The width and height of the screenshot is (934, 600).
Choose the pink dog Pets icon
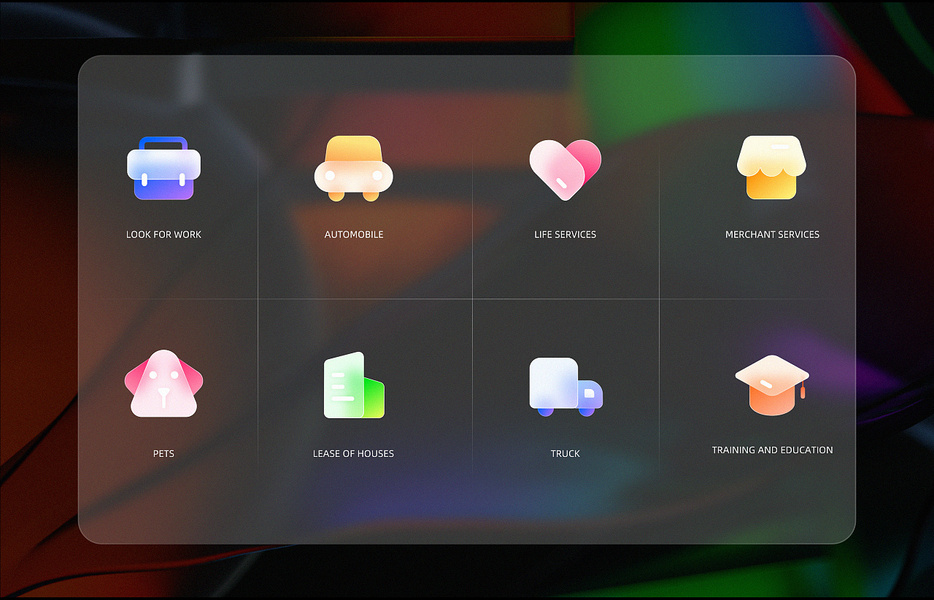(164, 383)
